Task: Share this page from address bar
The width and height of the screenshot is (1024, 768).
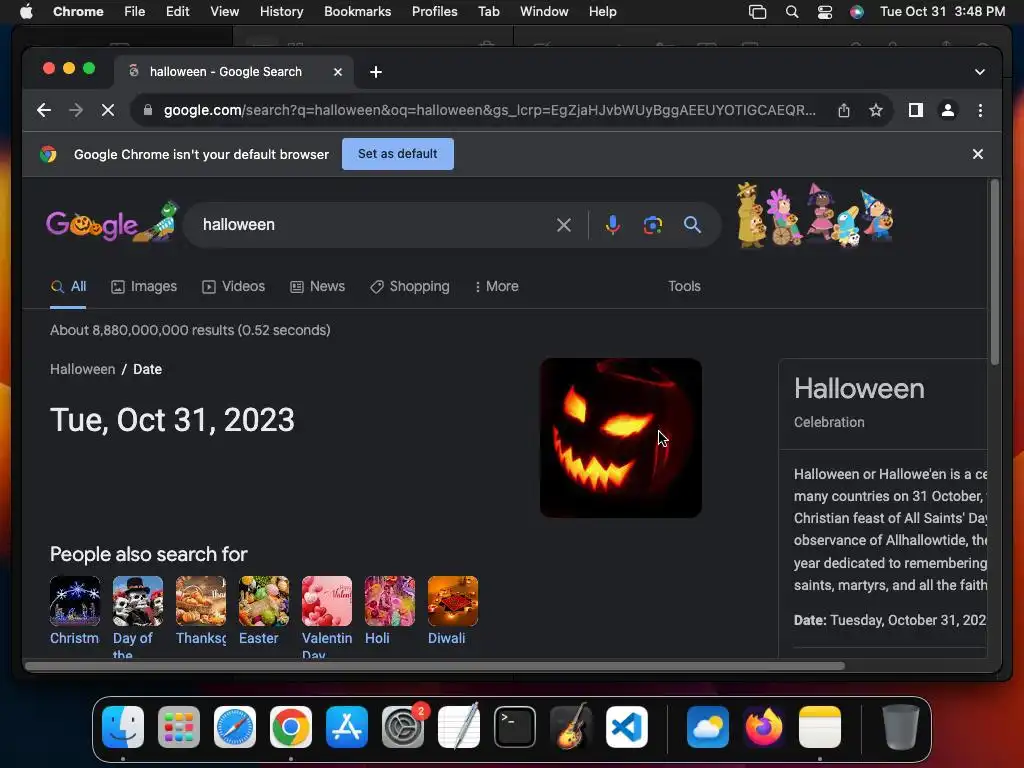Action: point(844,110)
